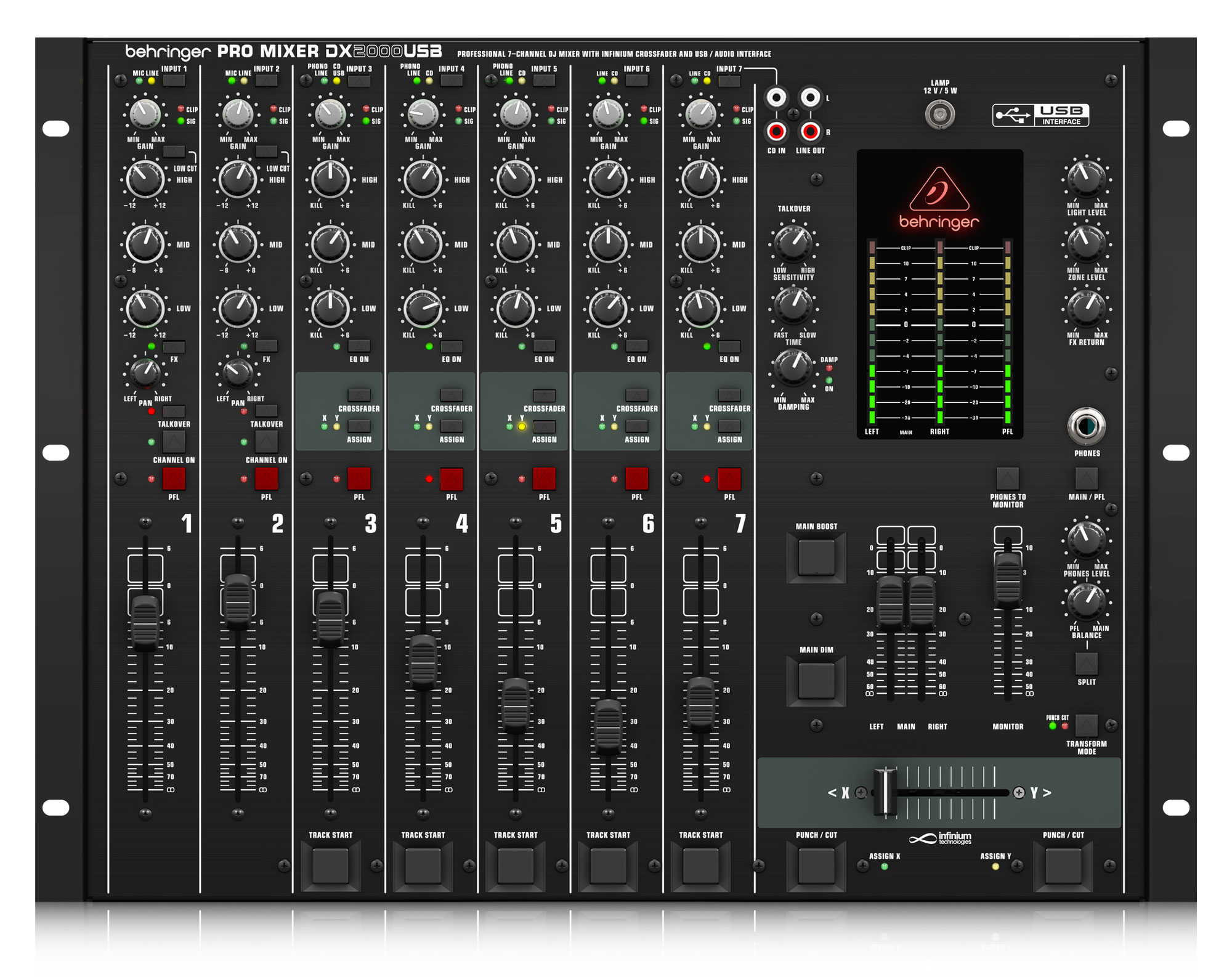This screenshot has width=1232, height=977.
Task: Click channel 5 gain knob
Action: [516, 113]
